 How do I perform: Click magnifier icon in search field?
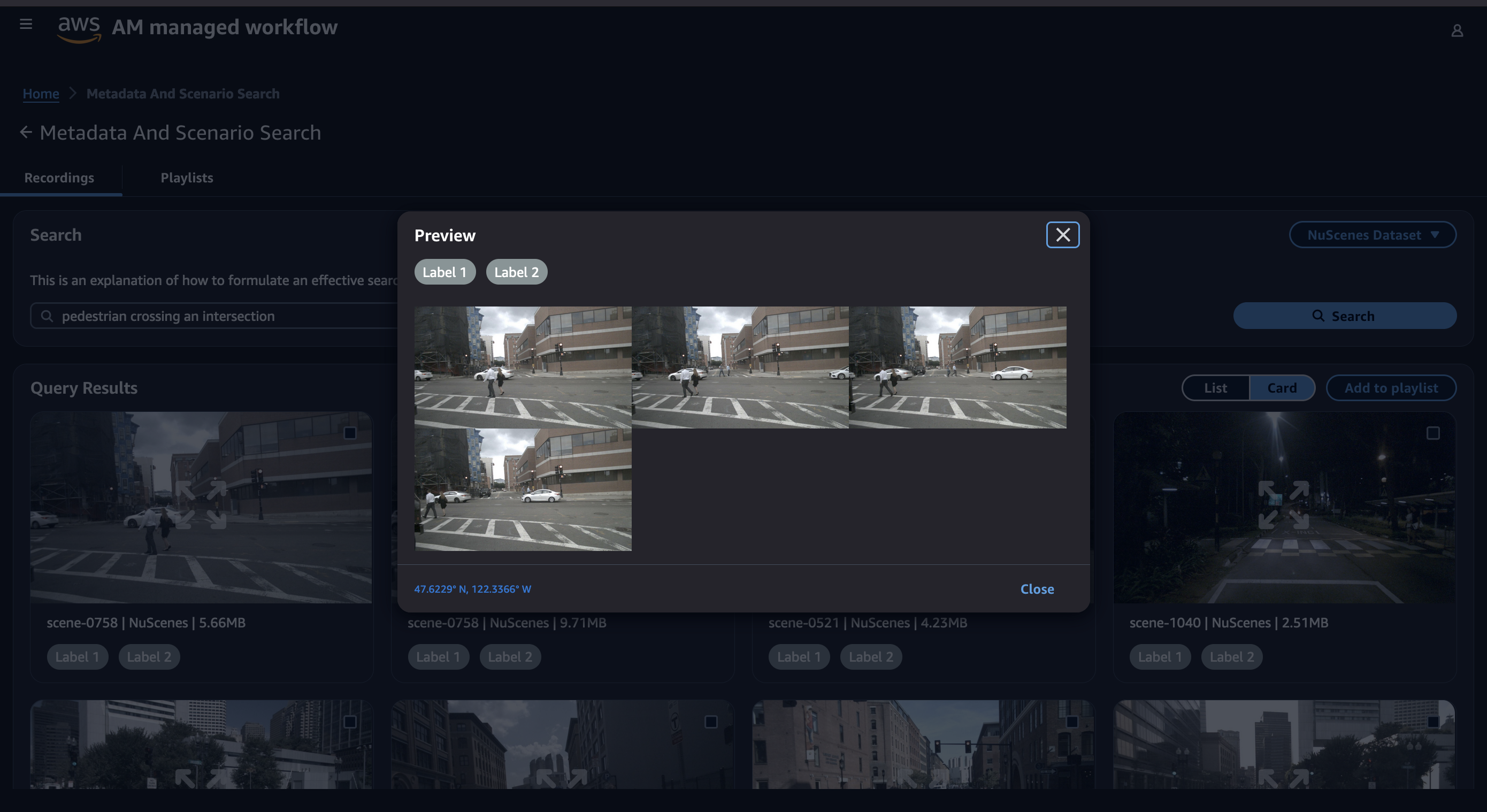click(x=47, y=316)
